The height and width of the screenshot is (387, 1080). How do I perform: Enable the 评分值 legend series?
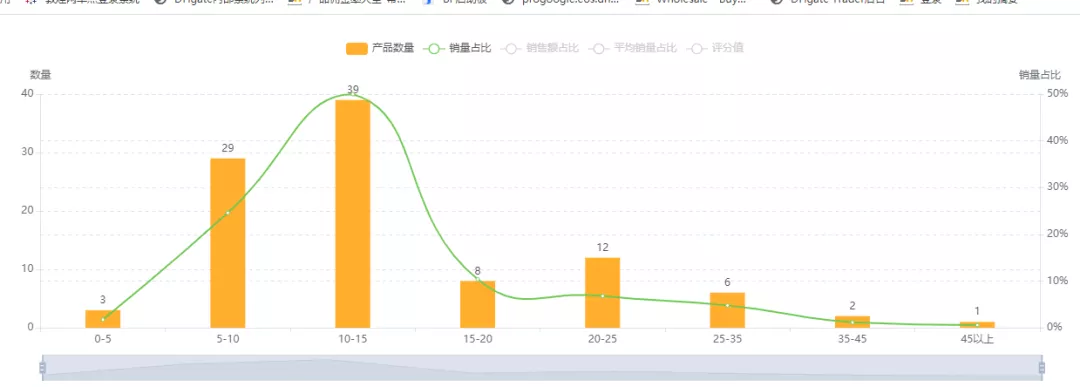coord(714,48)
